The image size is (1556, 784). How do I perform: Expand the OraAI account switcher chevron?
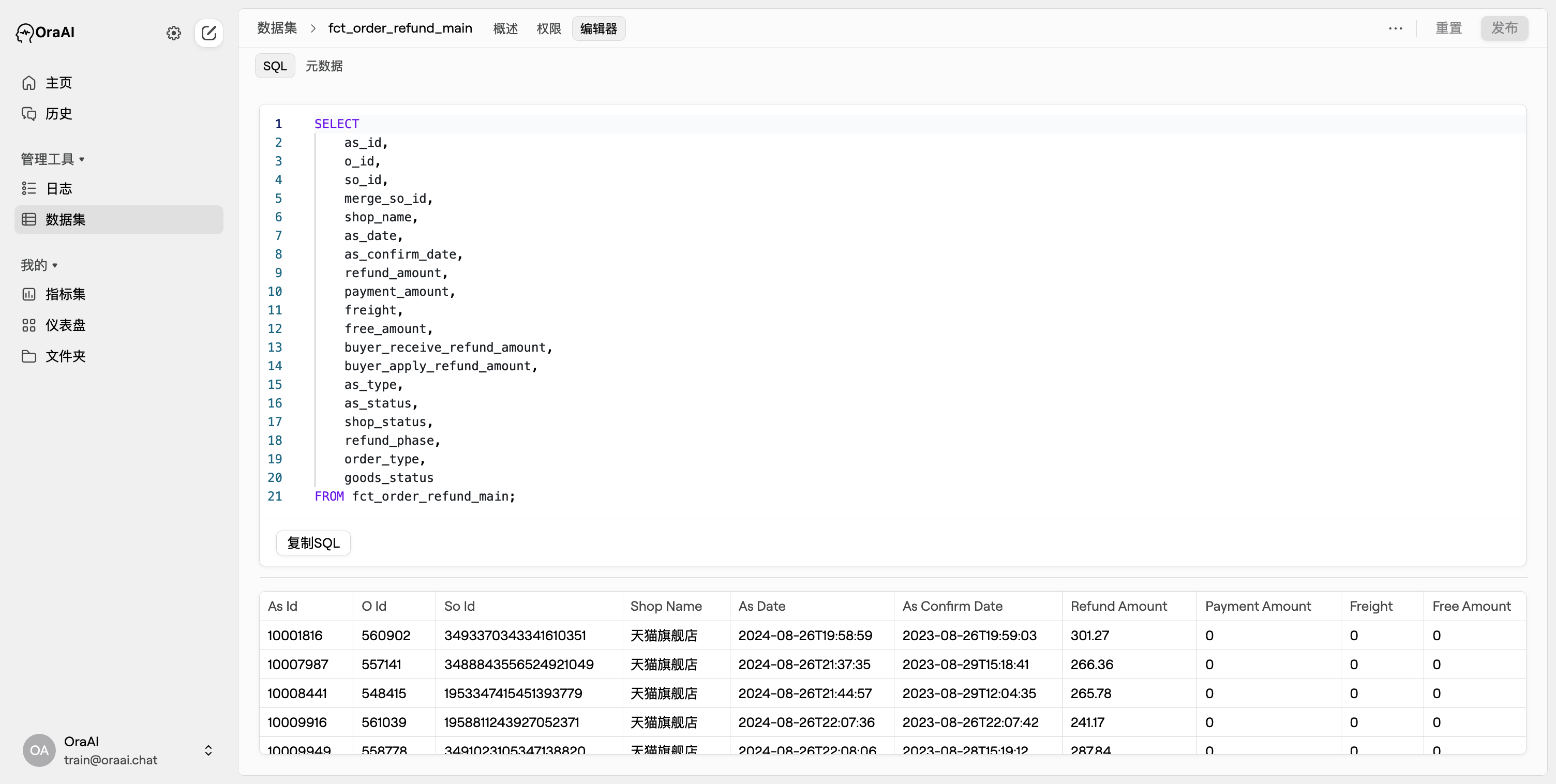tap(208, 750)
